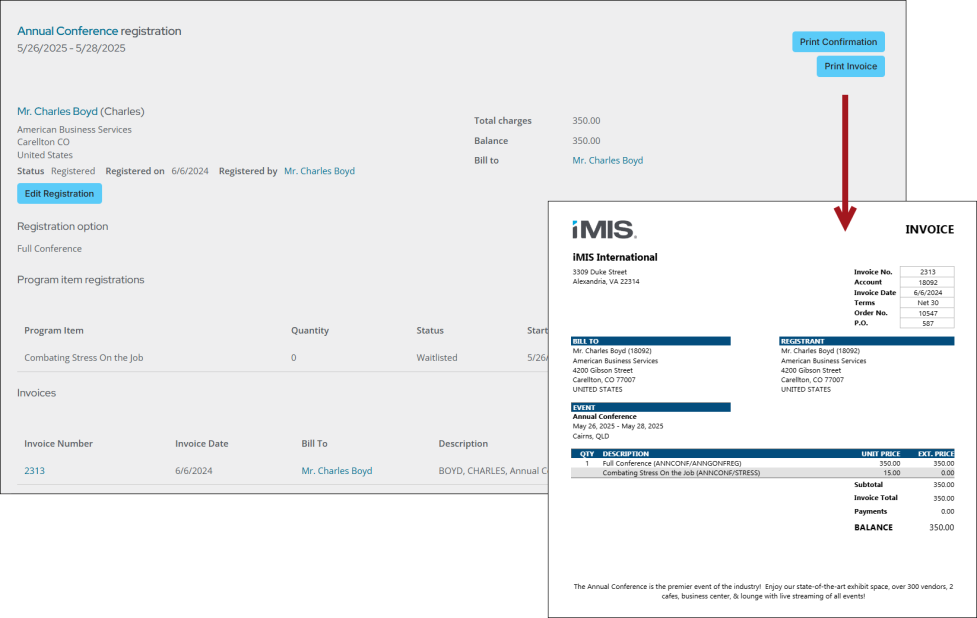The image size is (977, 618).
Task: Select the Registered status value
Action: pyautogui.click(x=73, y=171)
